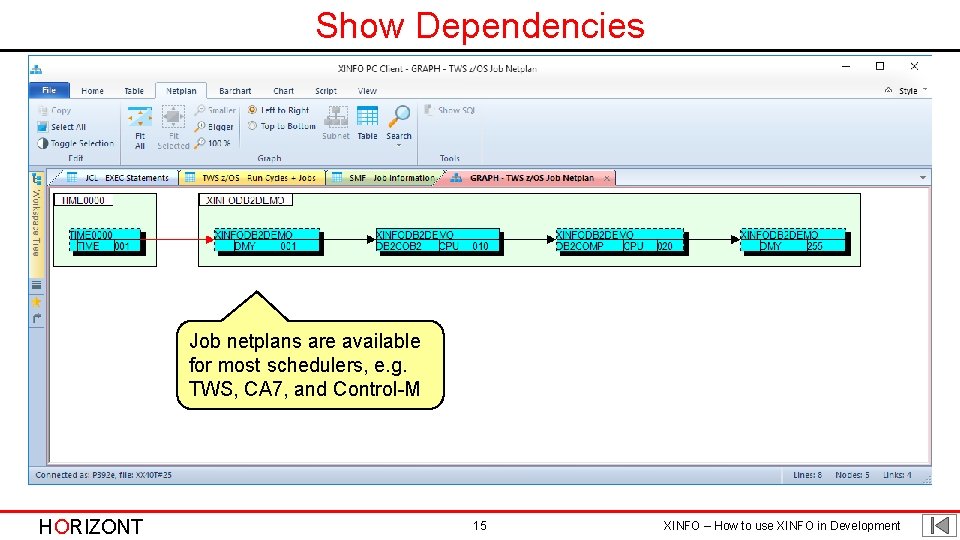960x540 pixels.
Task: Click the Show SQL tool
Action: pyautogui.click(x=450, y=110)
